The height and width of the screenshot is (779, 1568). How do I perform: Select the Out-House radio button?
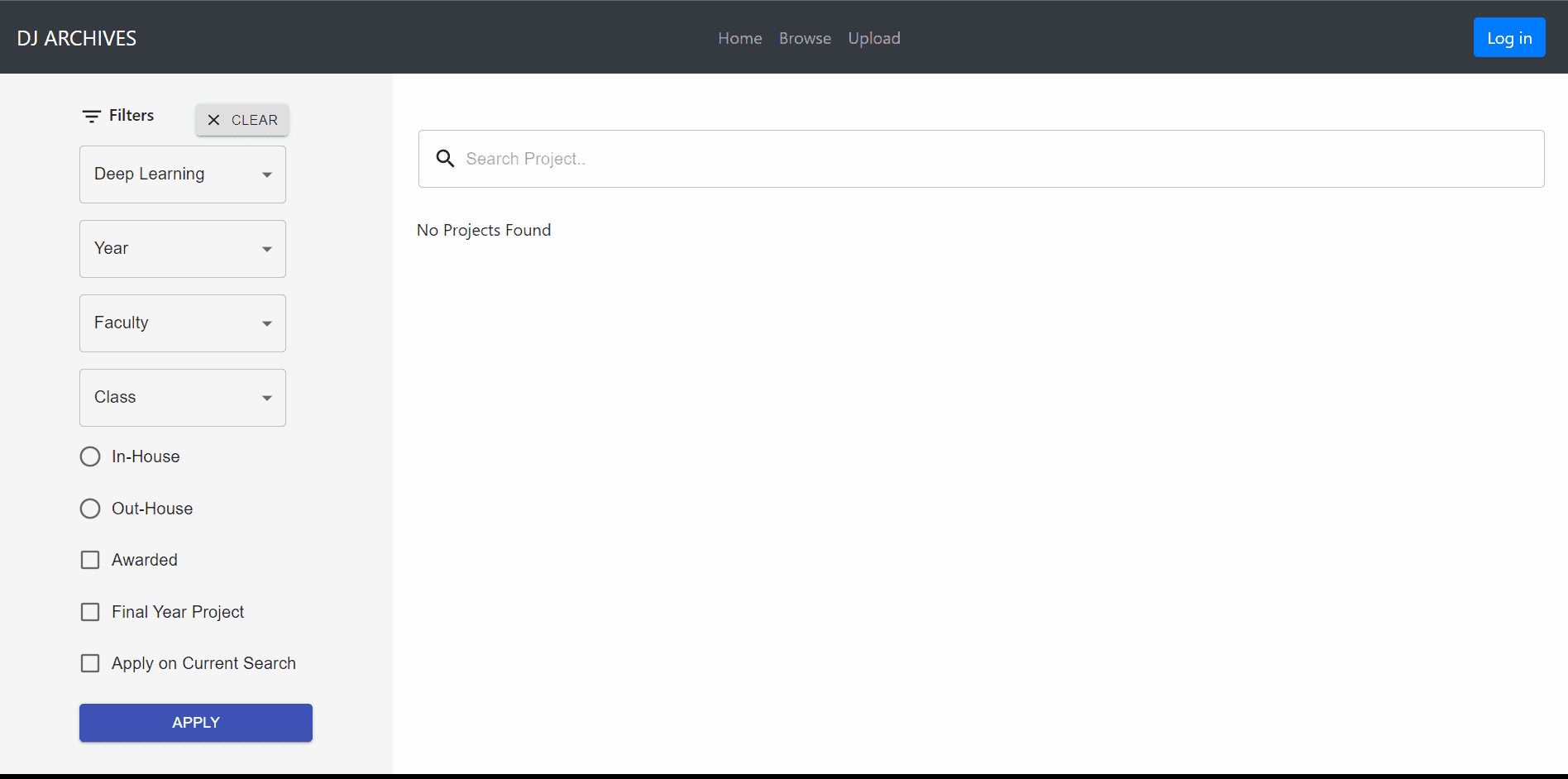click(x=90, y=509)
